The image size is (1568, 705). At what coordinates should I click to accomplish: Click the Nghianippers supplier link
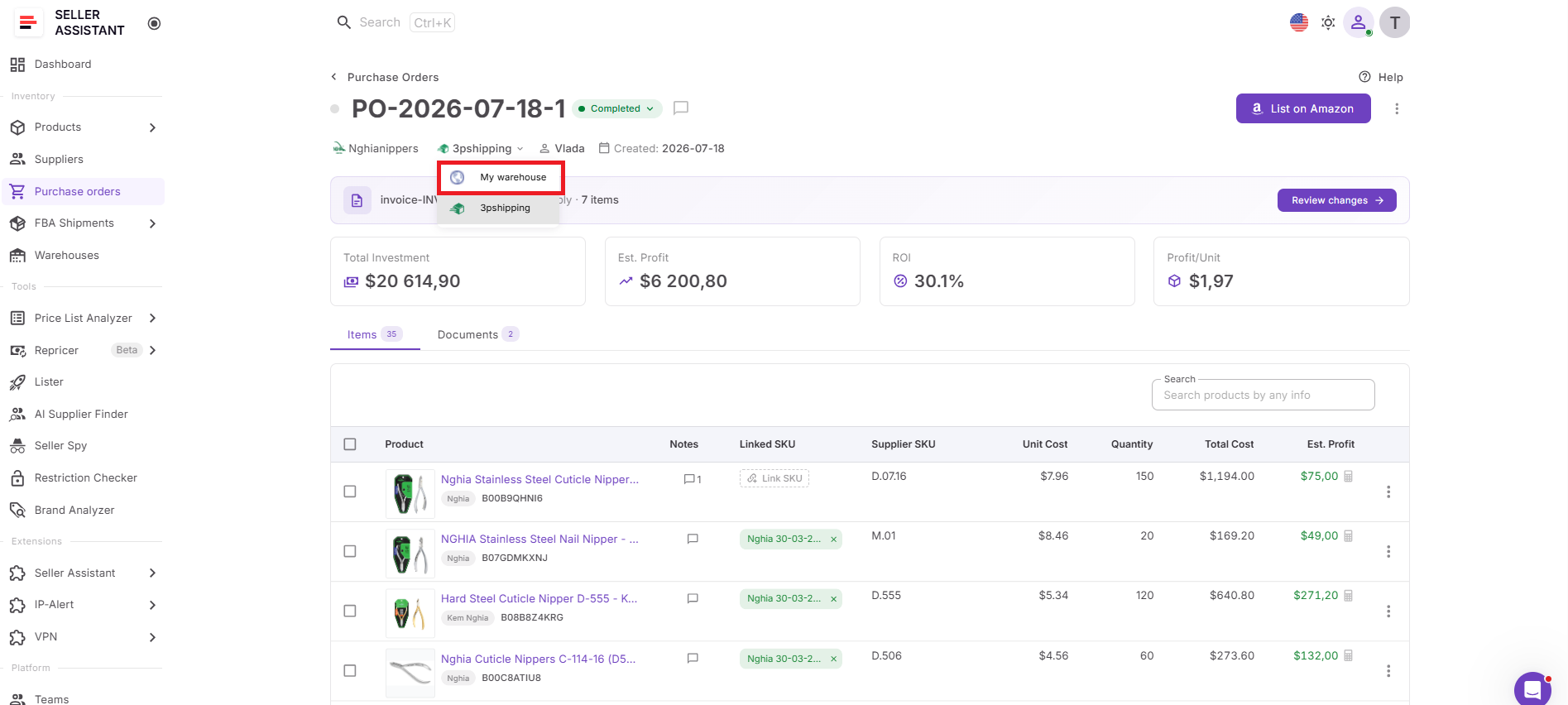376,148
